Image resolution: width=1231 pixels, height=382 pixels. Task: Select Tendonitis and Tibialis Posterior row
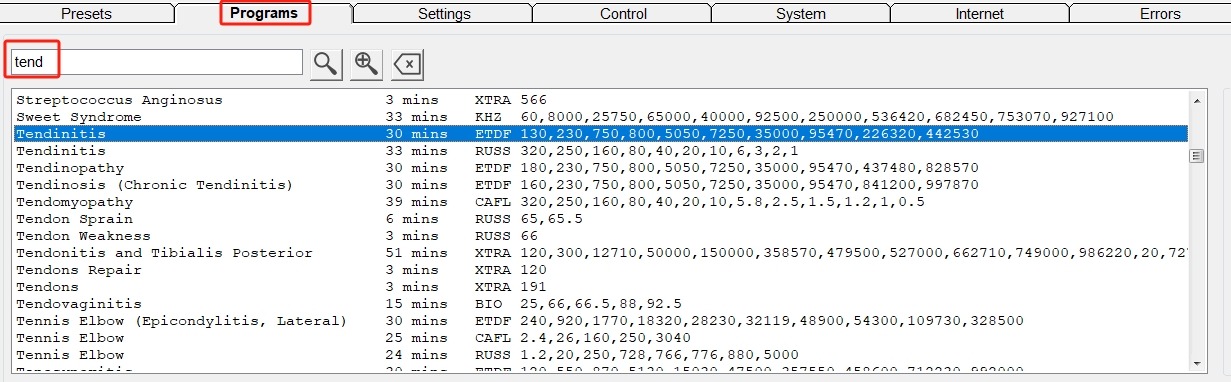point(600,253)
